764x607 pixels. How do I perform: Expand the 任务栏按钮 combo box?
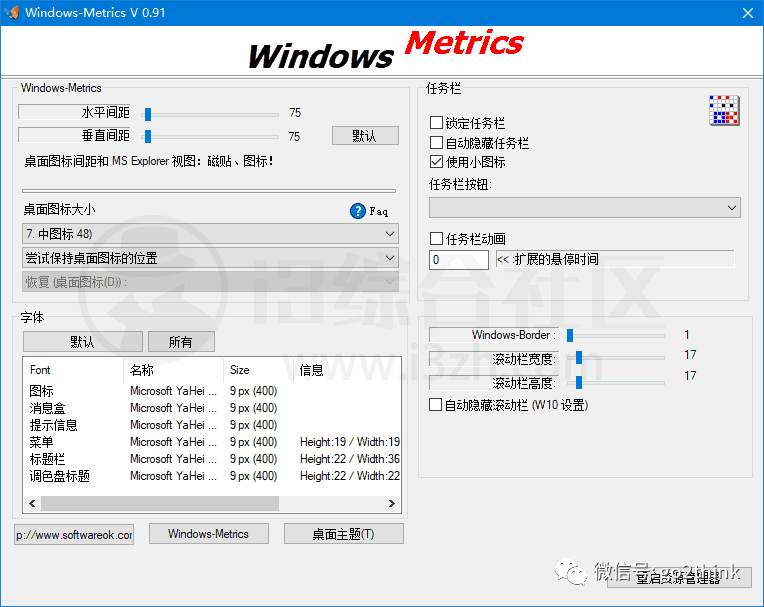585,208
